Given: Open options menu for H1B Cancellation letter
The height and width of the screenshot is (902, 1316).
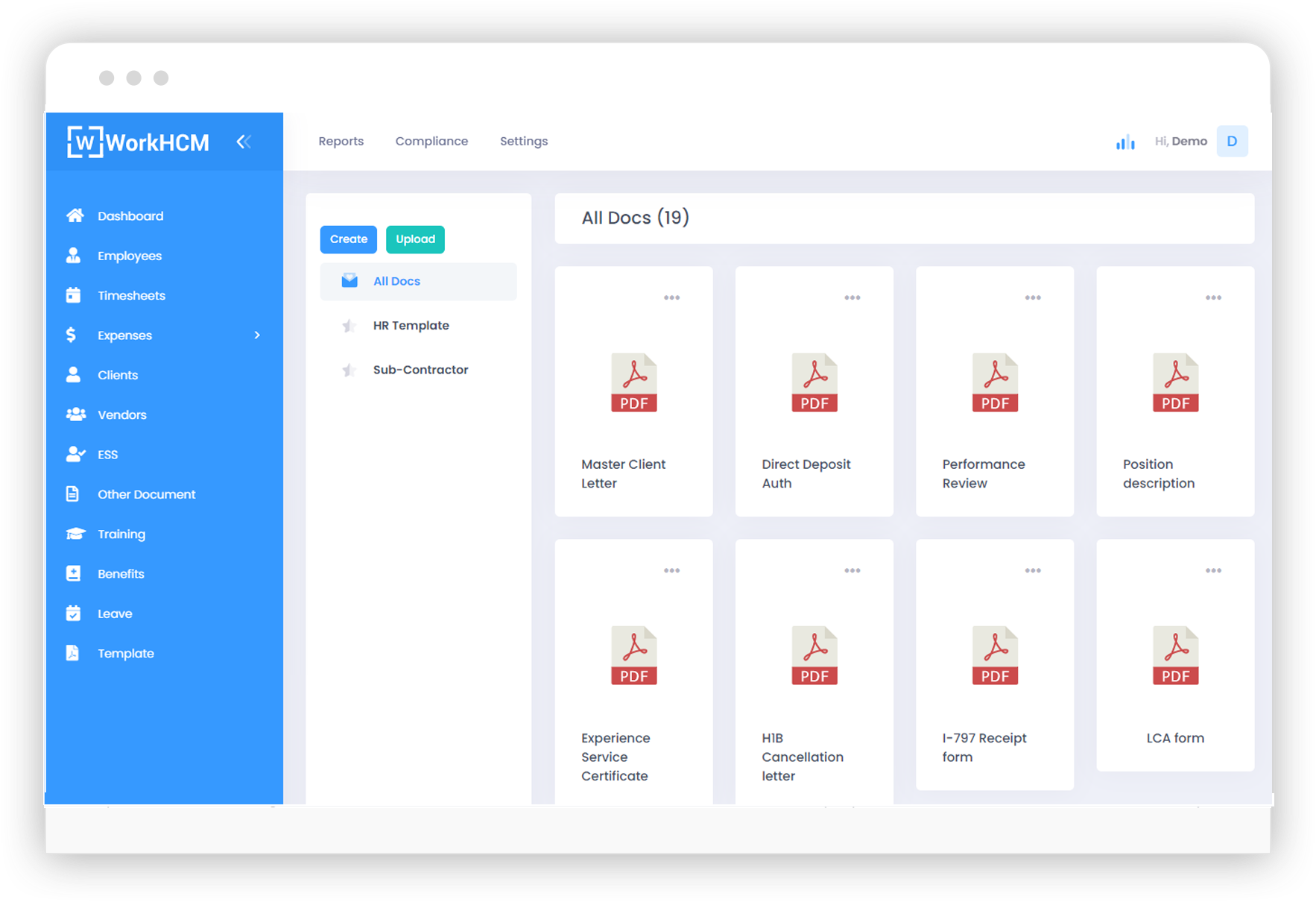Looking at the screenshot, I should [x=852, y=570].
